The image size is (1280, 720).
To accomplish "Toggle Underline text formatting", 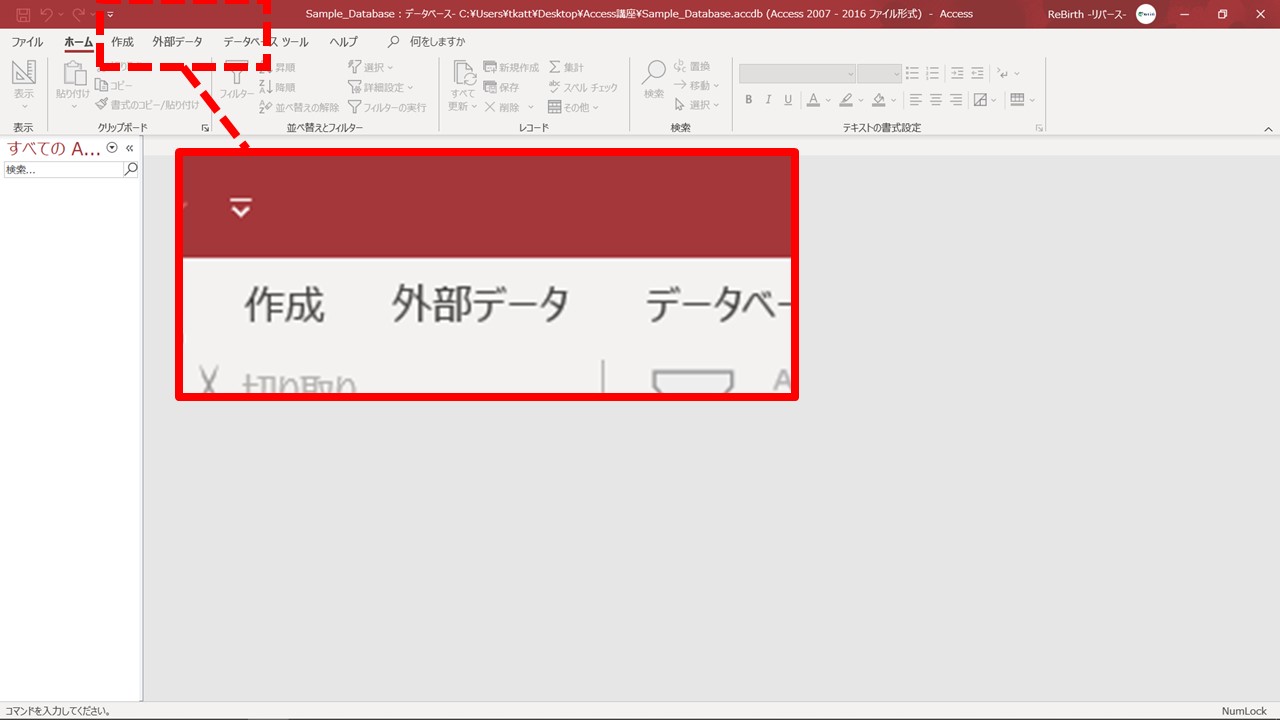I will tap(788, 100).
